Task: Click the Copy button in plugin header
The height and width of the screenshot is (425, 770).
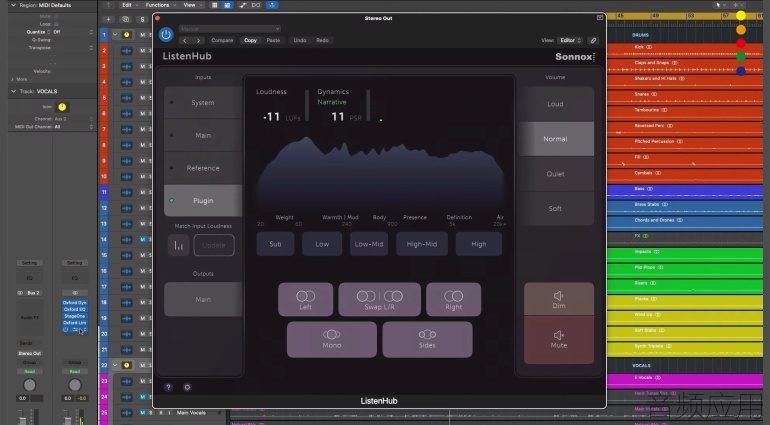Action: [250, 40]
